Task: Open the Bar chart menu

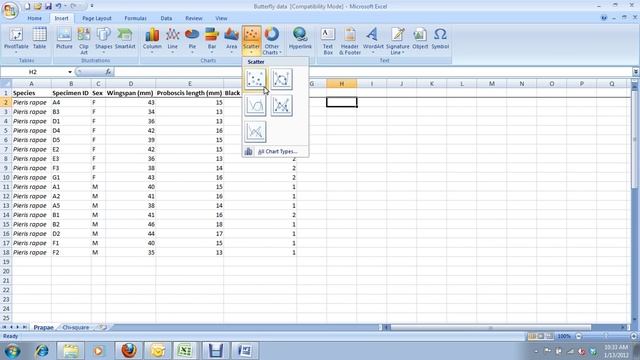Action: coord(212,41)
